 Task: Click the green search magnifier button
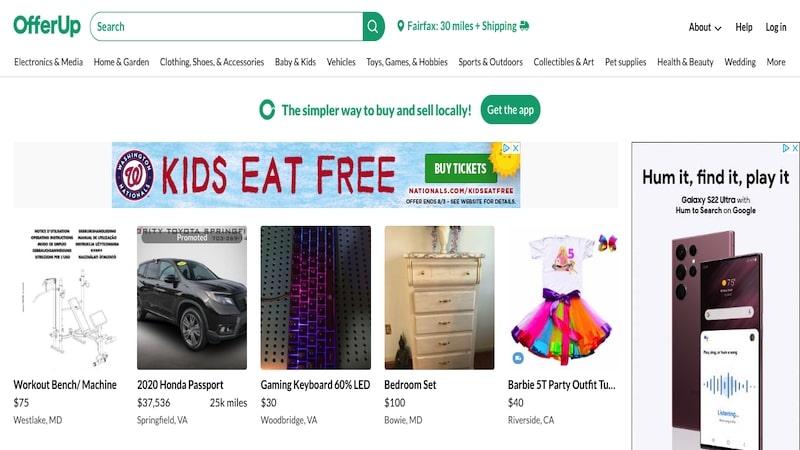pos(373,27)
